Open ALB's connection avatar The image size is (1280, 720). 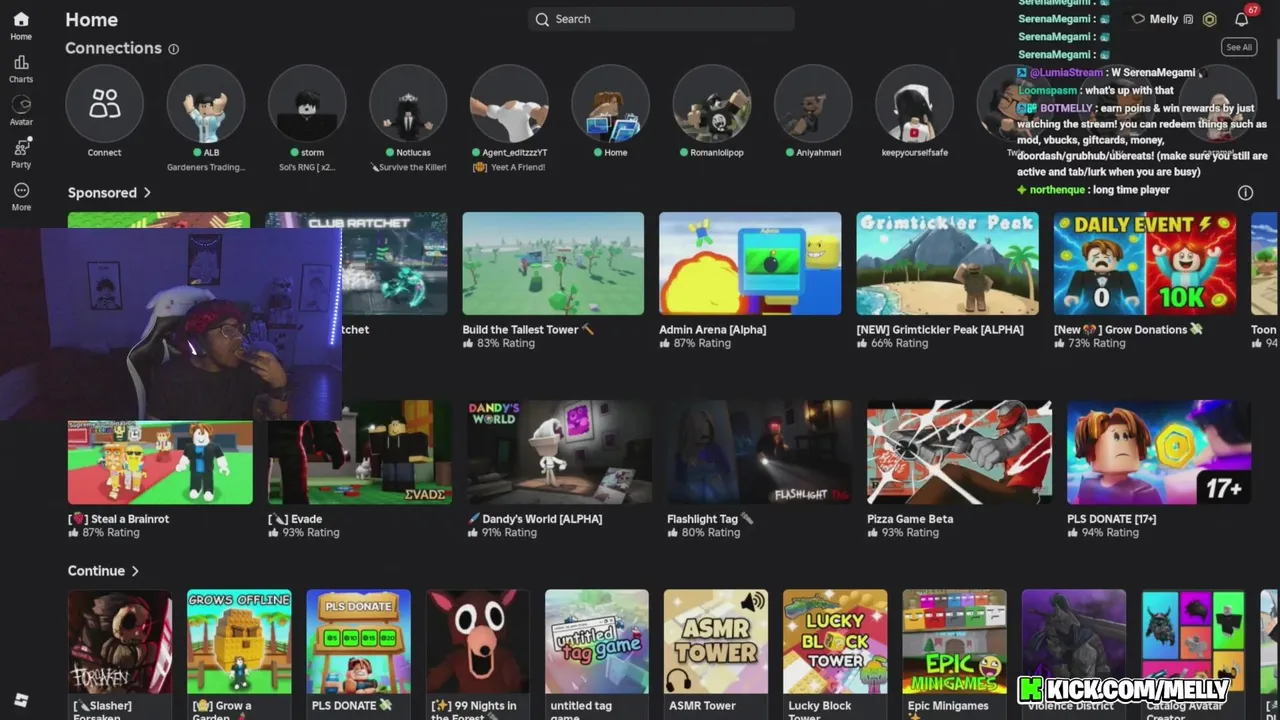[x=206, y=104]
